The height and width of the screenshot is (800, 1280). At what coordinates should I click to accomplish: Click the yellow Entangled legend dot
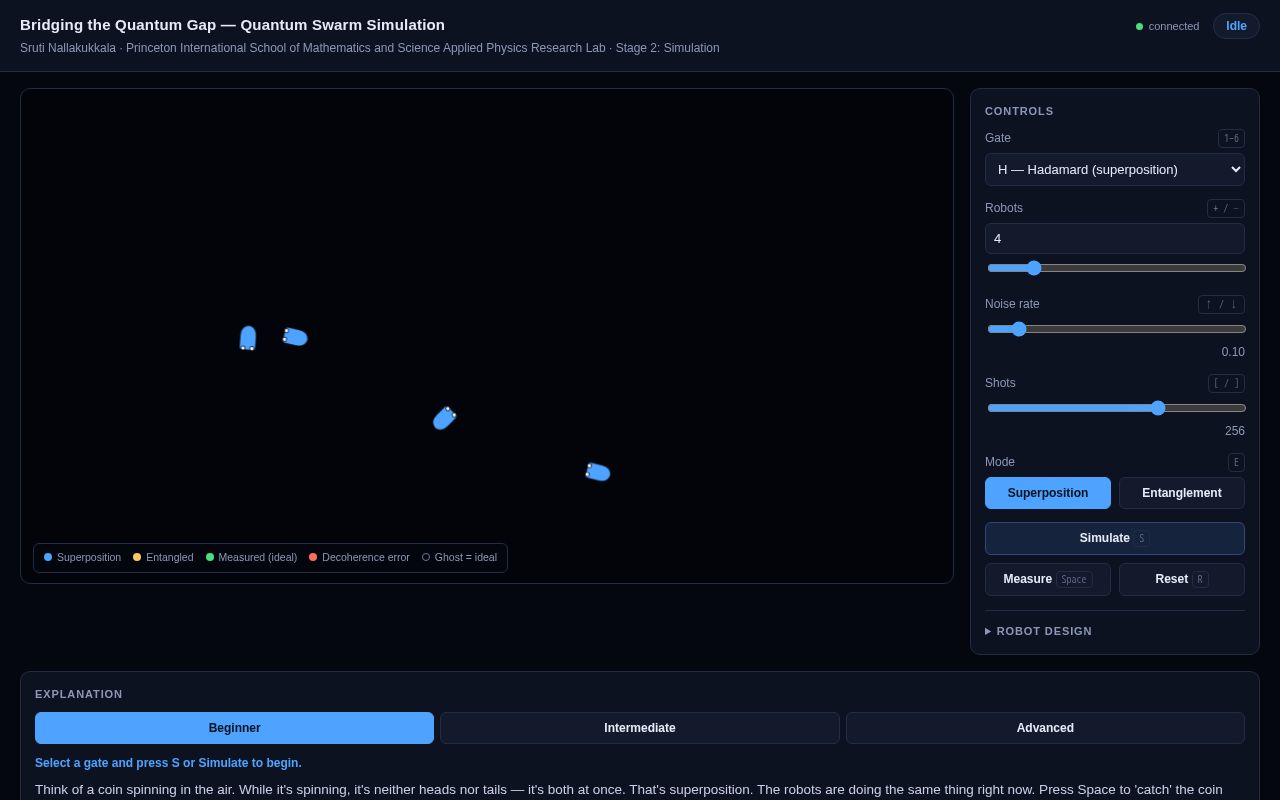pos(137,557)
